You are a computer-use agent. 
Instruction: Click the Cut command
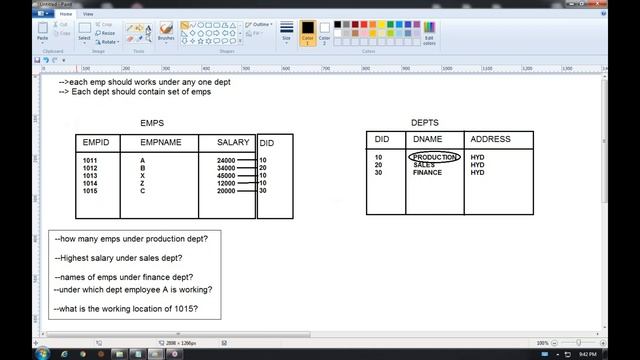pyautogui.click(x=61, y=25)
